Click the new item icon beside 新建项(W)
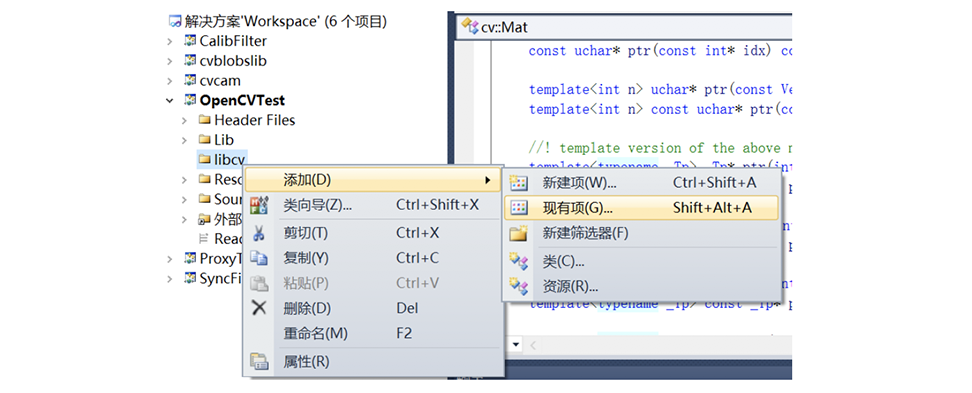Screen dimensions: 972x393 (x=518, y=183)
